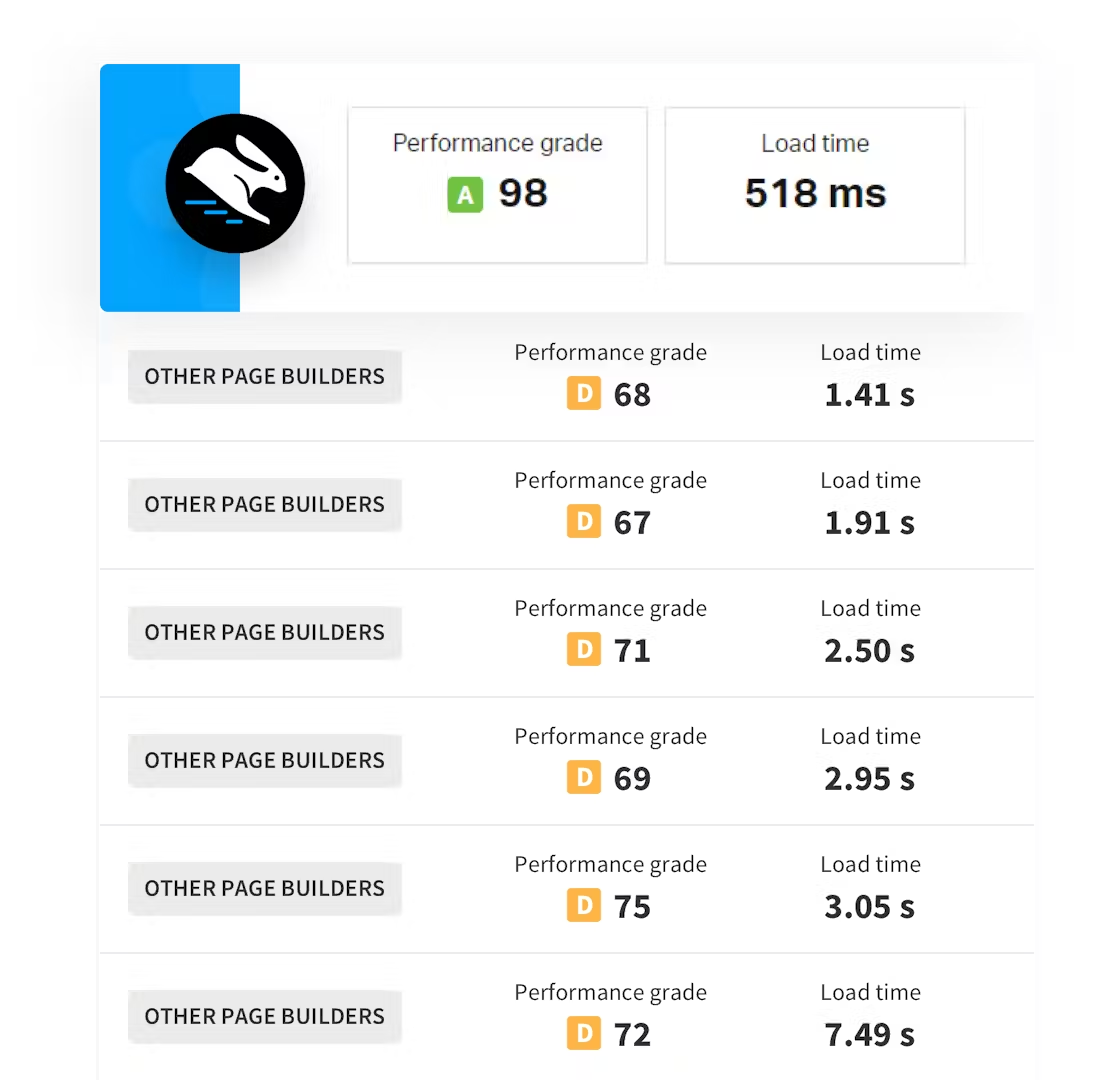
Task: Click the D badge next to 75
Action: (x=584, y=905)
